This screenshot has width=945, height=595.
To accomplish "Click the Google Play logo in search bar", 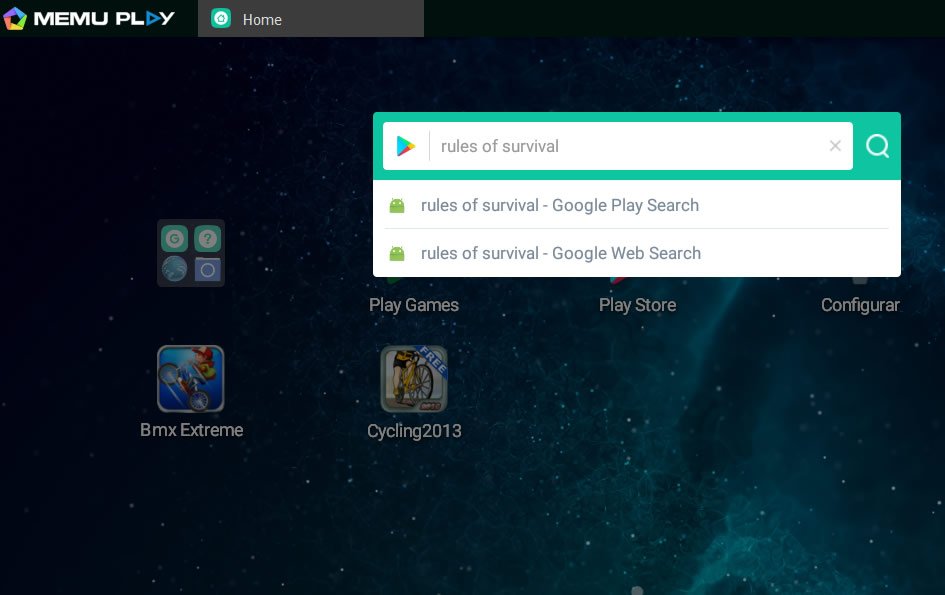I will [x=405, y=146].
